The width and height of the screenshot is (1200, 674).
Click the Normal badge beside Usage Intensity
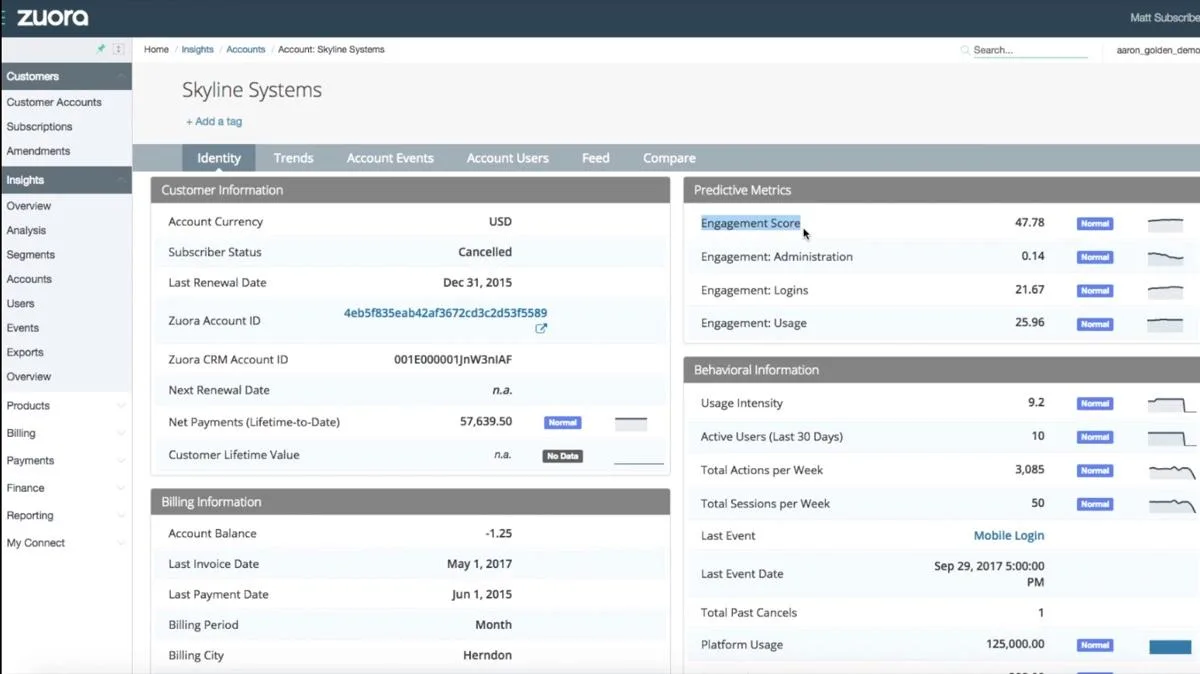[x=1095, y=404]
